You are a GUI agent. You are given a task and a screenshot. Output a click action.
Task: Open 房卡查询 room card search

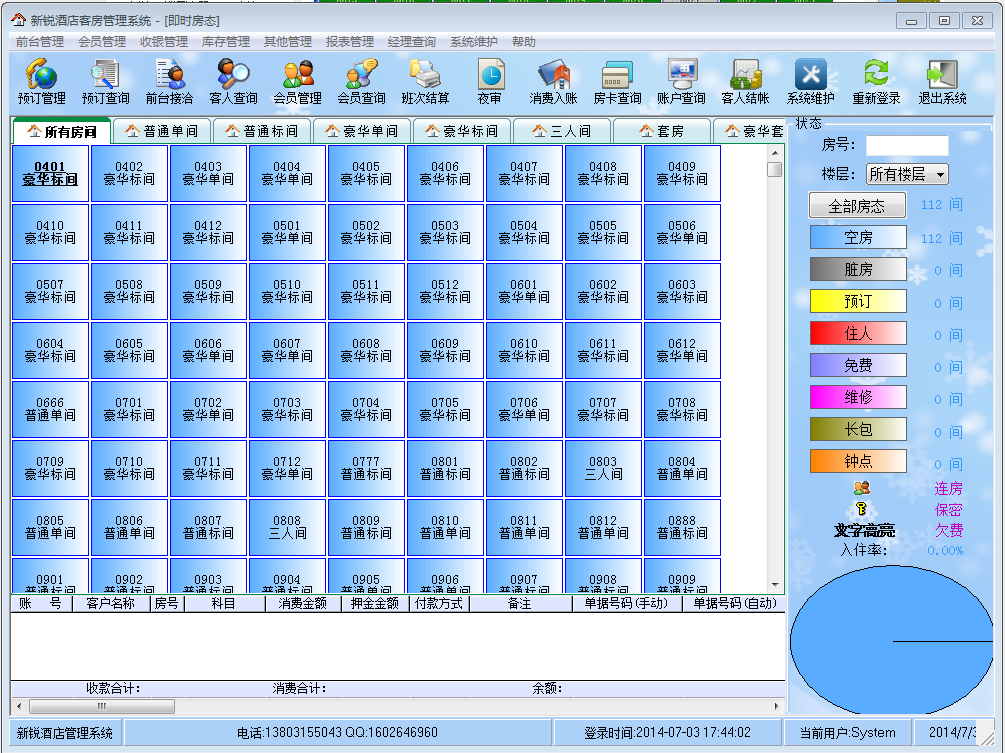click(x=617, y=81)
